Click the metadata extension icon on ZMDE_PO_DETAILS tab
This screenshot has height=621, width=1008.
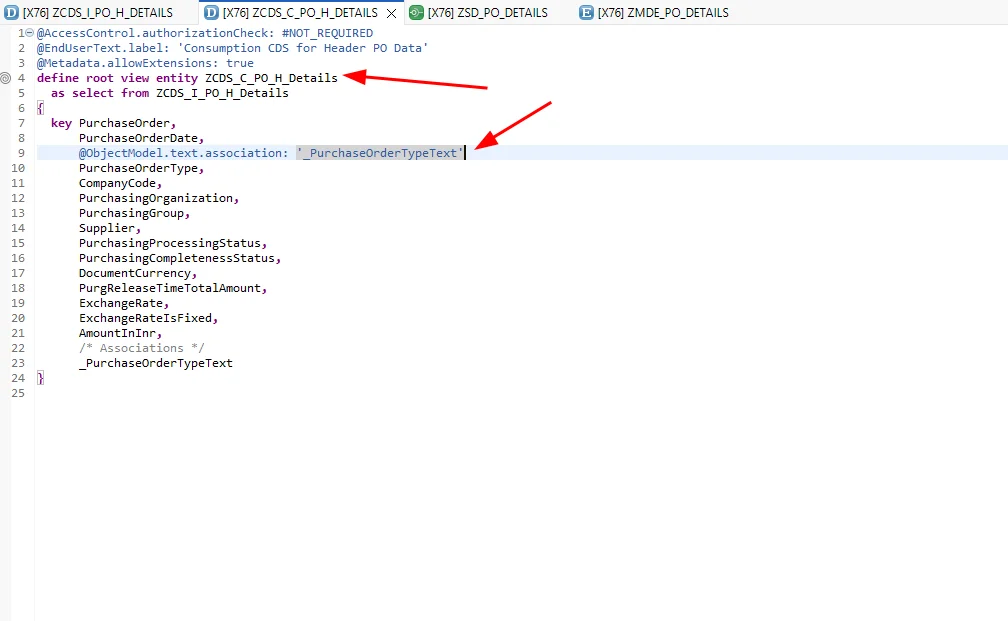586,12
